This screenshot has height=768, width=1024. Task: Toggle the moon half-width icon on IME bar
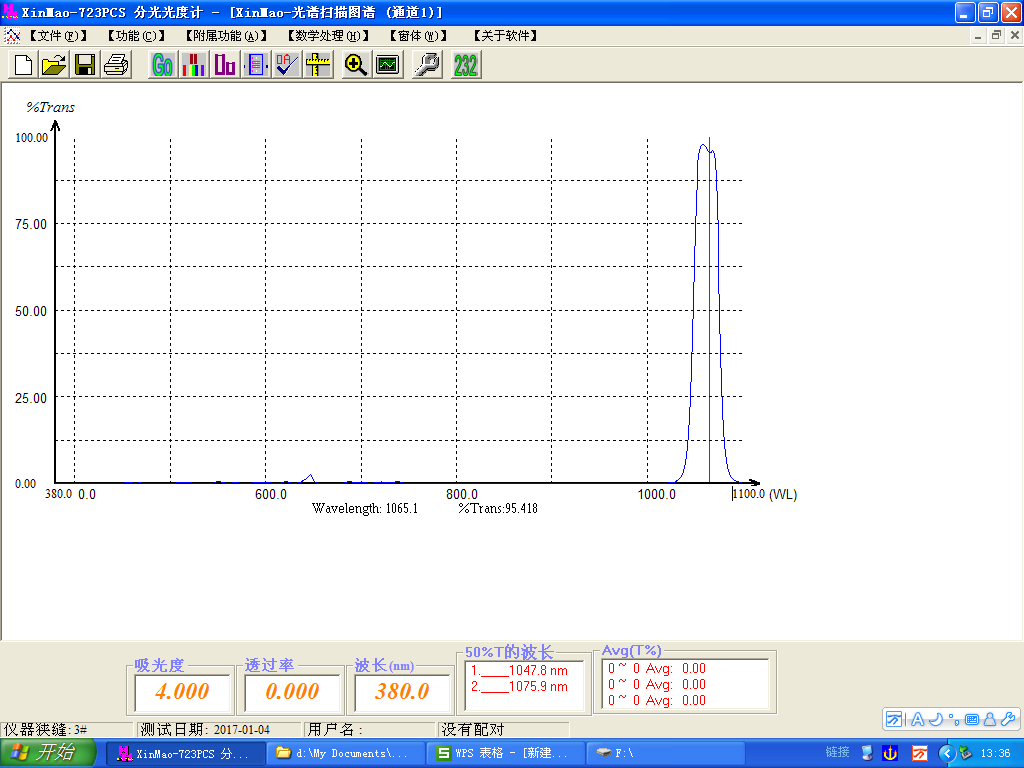click(936, 719)
